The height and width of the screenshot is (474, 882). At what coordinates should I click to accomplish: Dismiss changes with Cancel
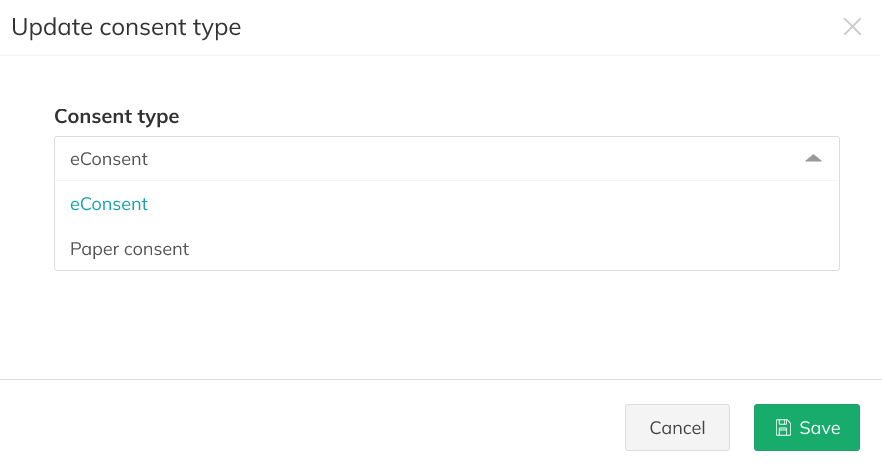pos(677,428)
